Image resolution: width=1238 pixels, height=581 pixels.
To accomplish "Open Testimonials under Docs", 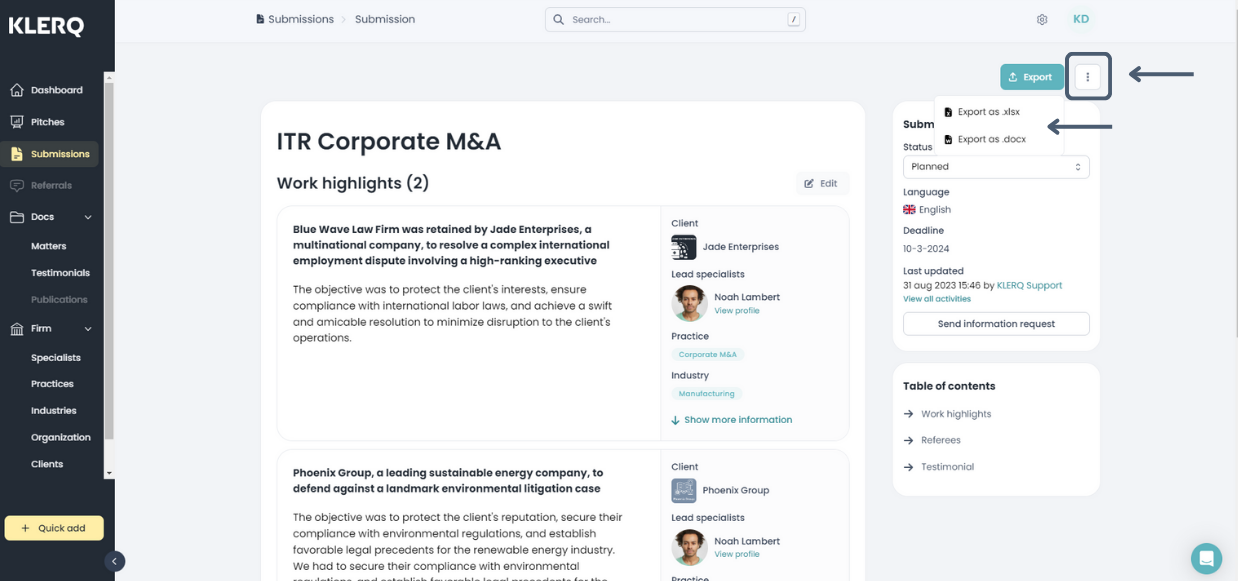I will click(60, 273).
